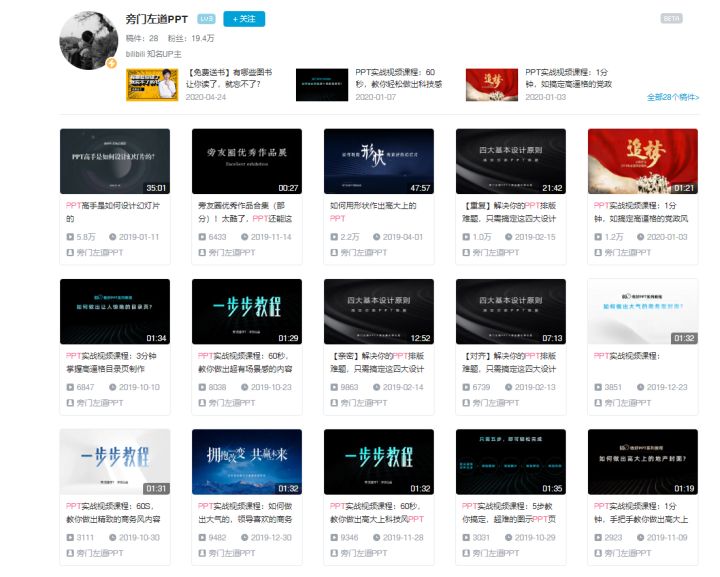Click the play count icon beside 2.2万

(334, 237)
